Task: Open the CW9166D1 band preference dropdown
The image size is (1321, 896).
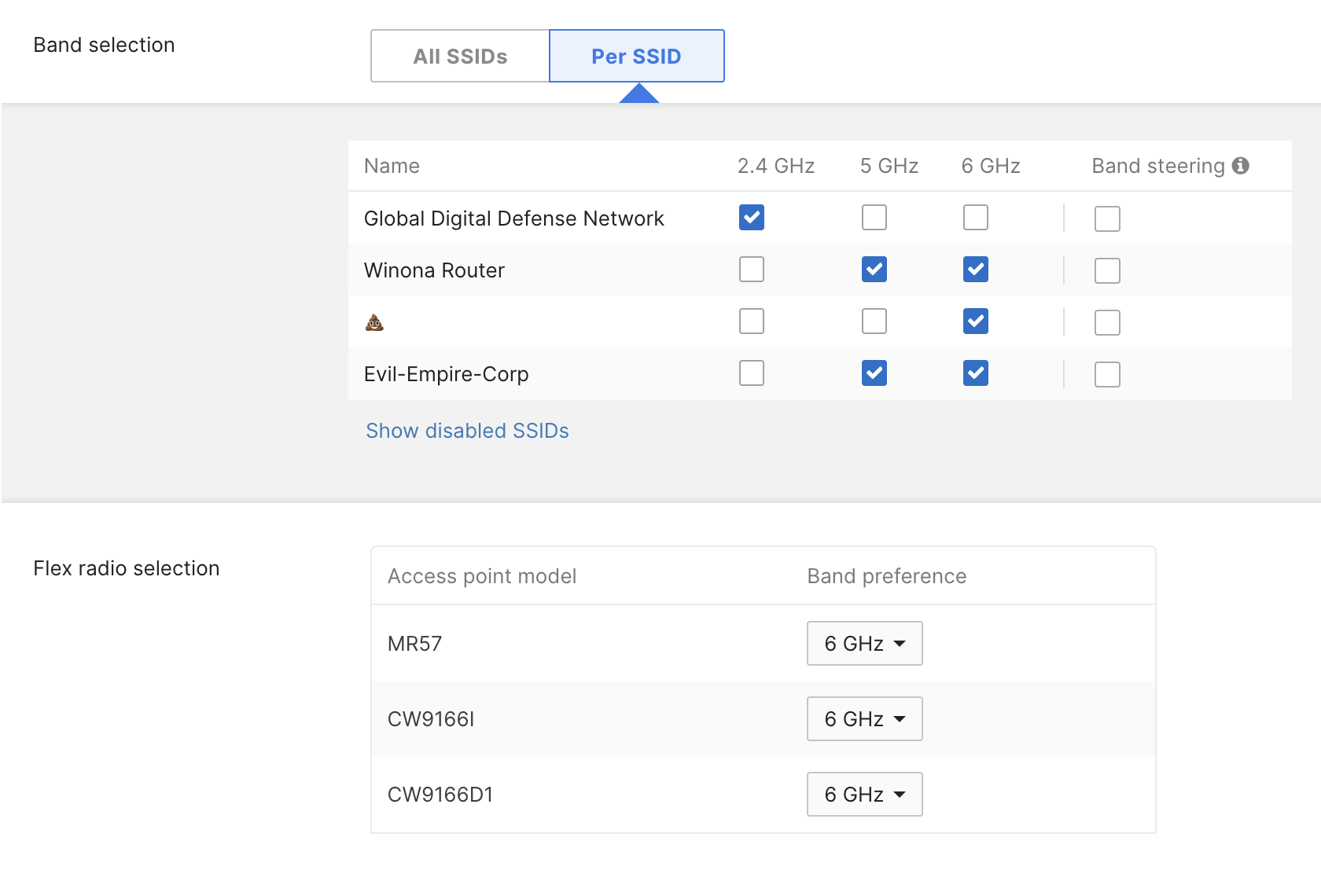Action: [864, 794]
